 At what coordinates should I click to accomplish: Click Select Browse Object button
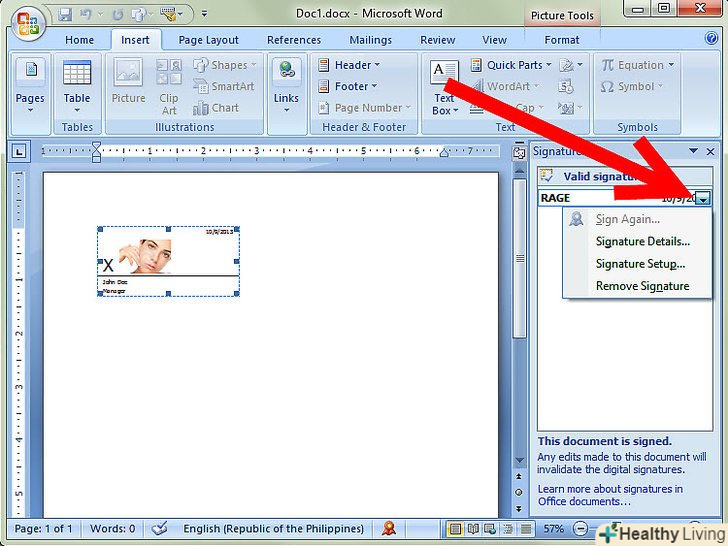click(x=519, y=492)
